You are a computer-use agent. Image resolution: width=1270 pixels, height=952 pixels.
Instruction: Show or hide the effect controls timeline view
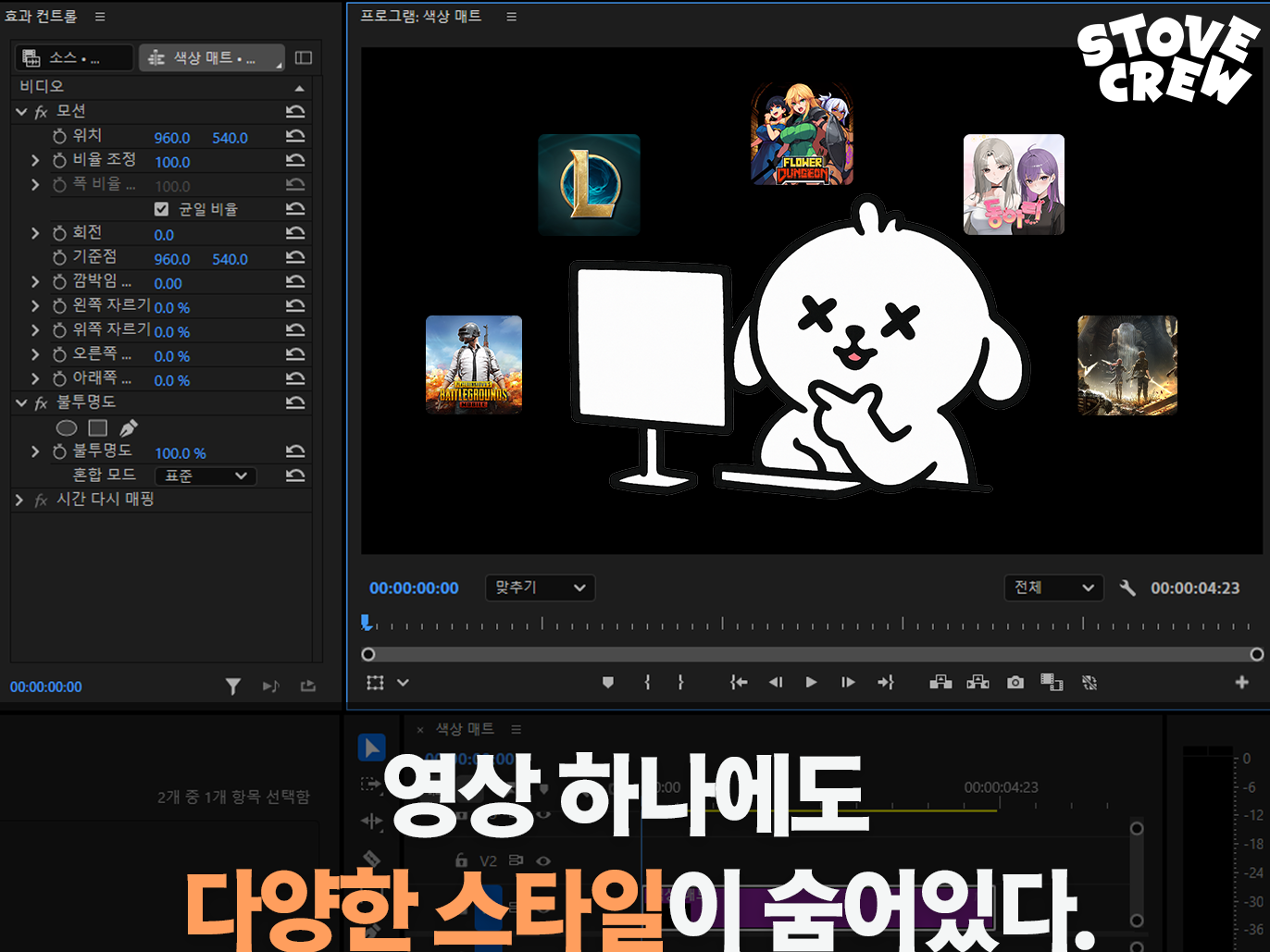point(304,57)
